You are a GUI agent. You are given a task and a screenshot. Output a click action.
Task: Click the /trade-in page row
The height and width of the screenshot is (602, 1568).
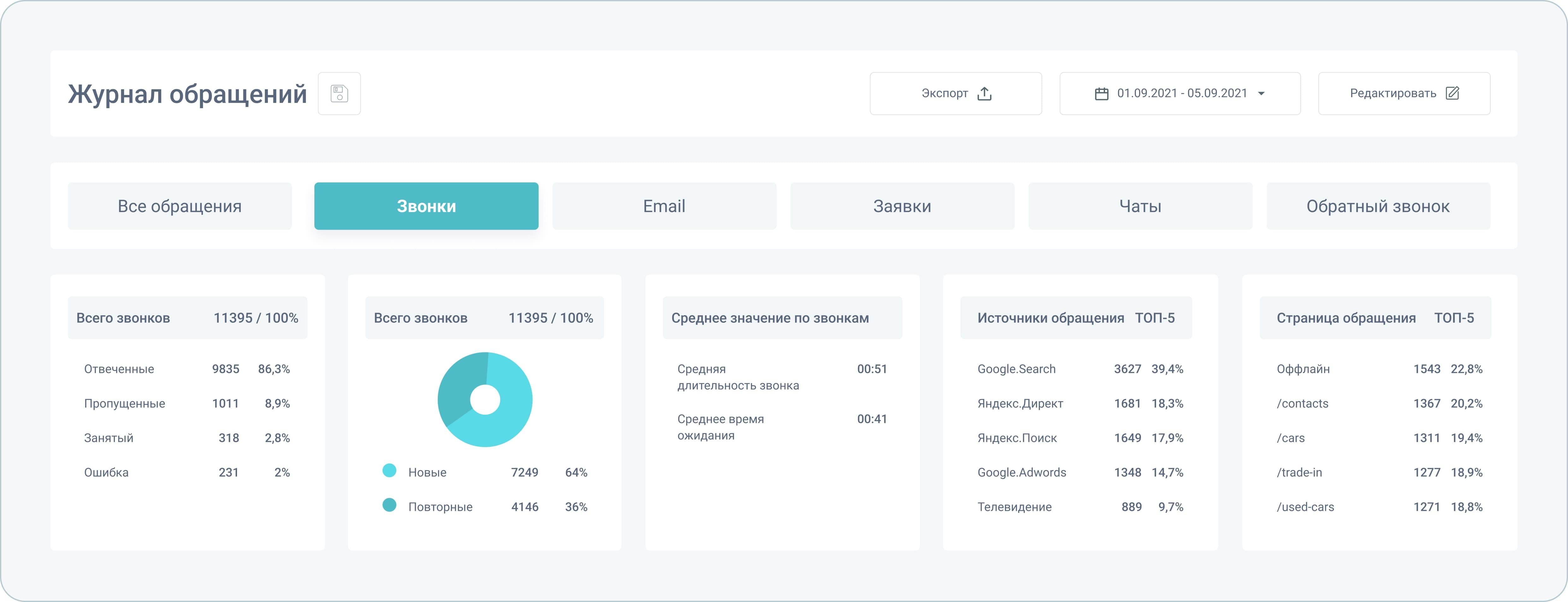(x=1379, y=472)
